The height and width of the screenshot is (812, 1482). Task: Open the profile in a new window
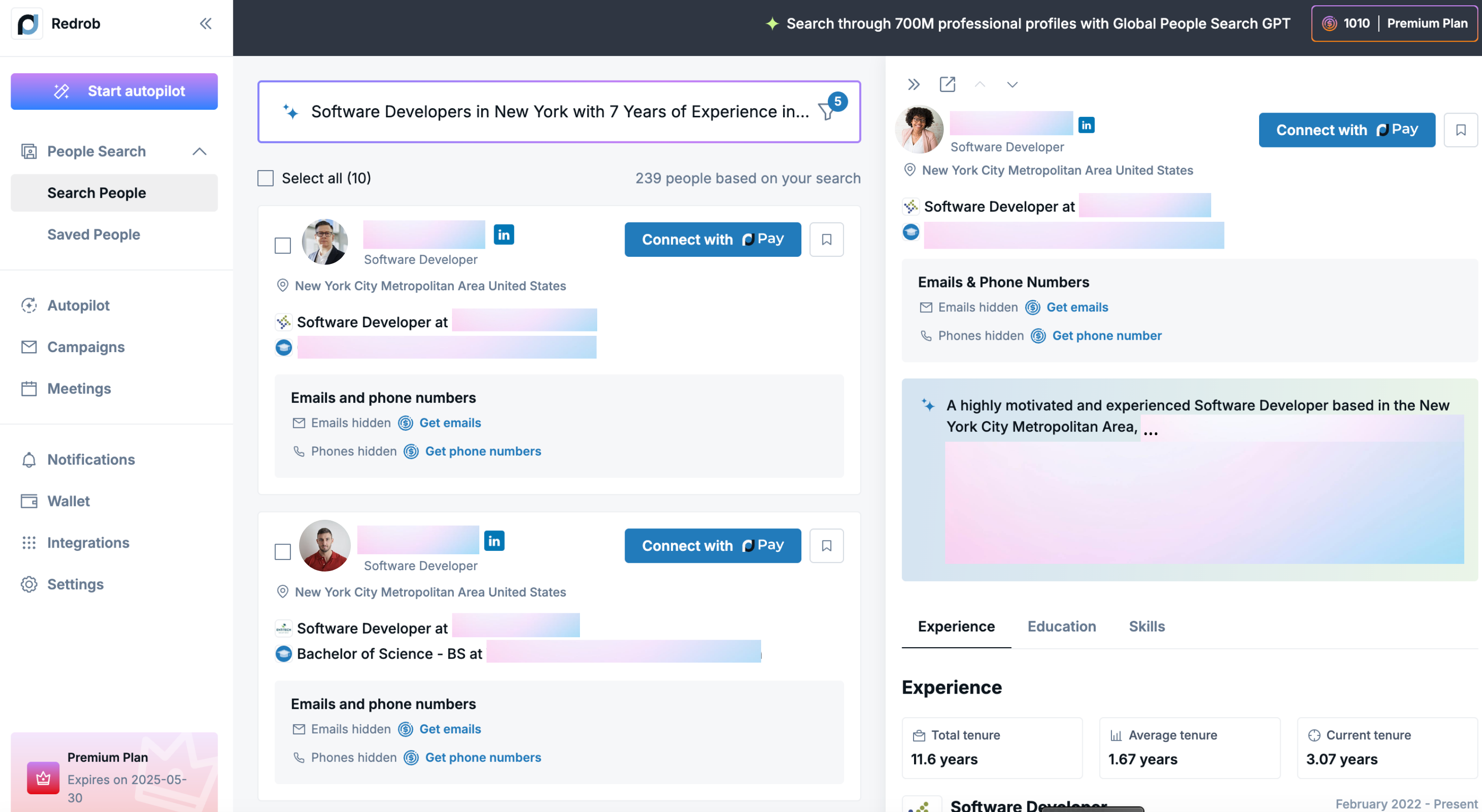[x=947, y=84]
